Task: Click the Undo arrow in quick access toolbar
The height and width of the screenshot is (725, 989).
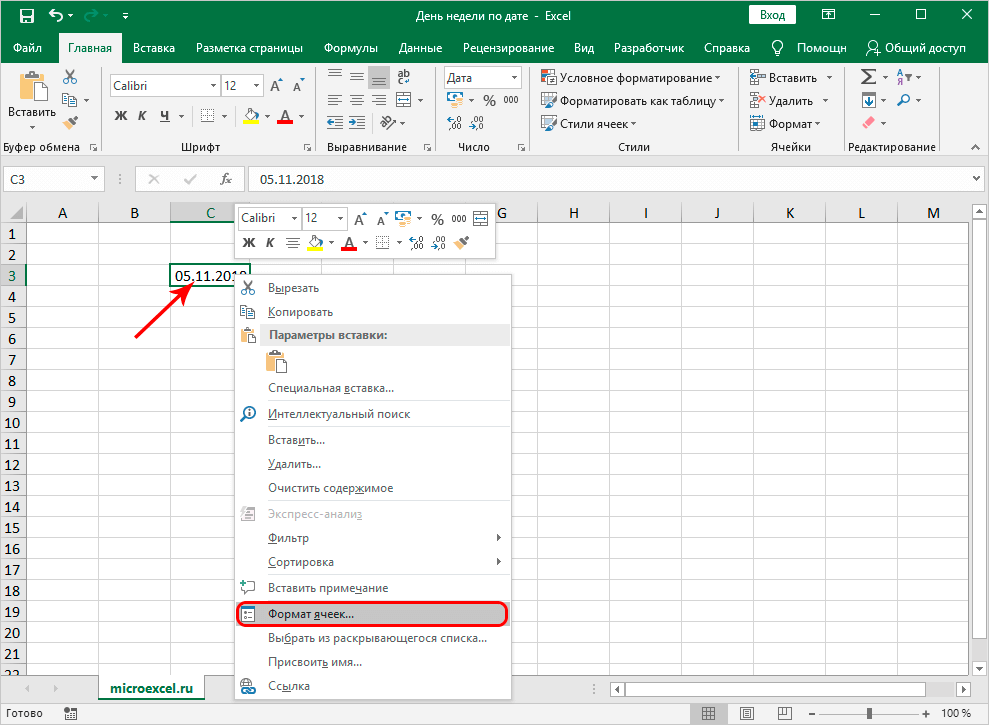Action: (x=56, y=16)
